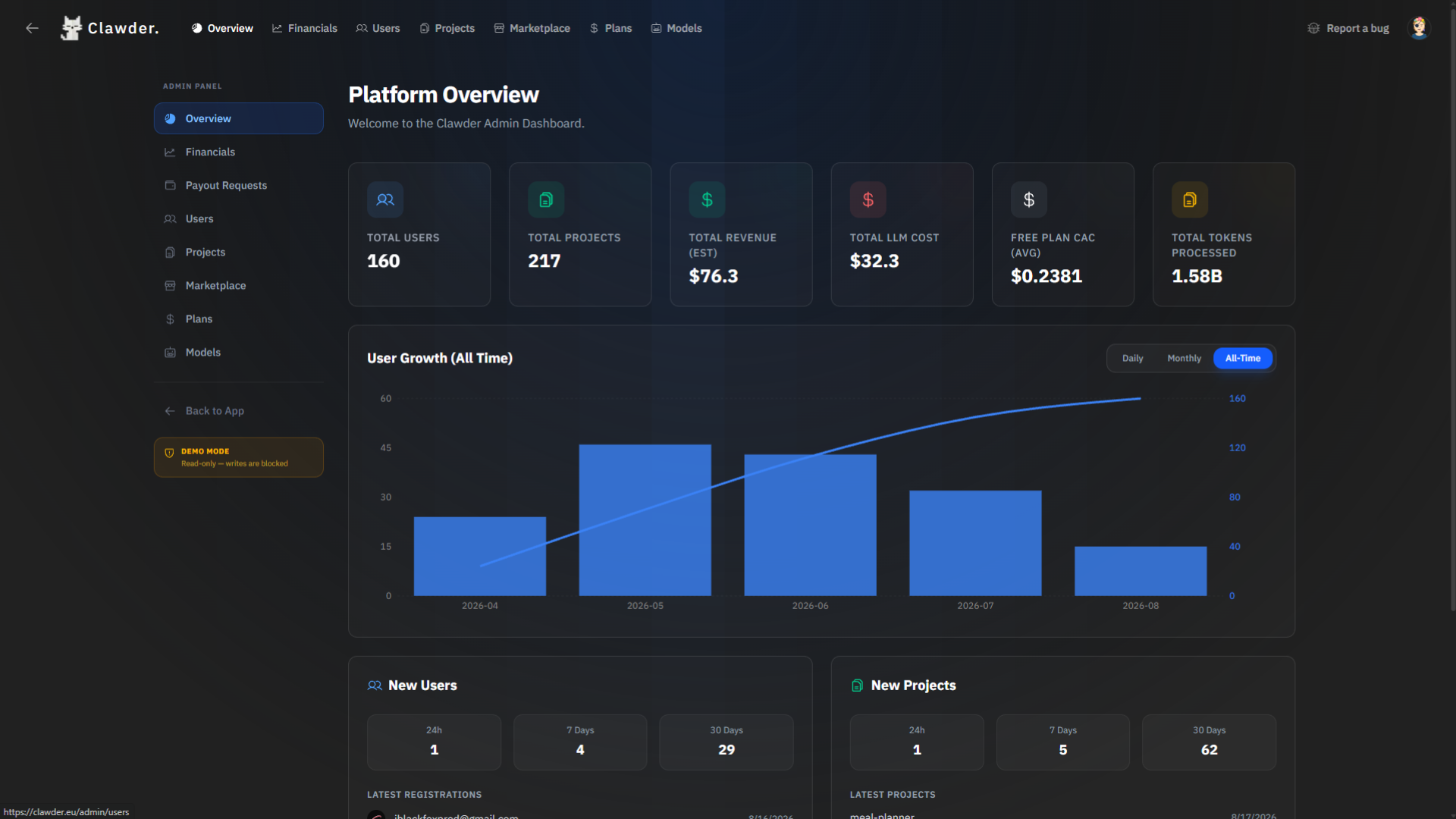Click the New Projects heading icon
This screenshot has height=819, width=1456.
tap(857, 686)
